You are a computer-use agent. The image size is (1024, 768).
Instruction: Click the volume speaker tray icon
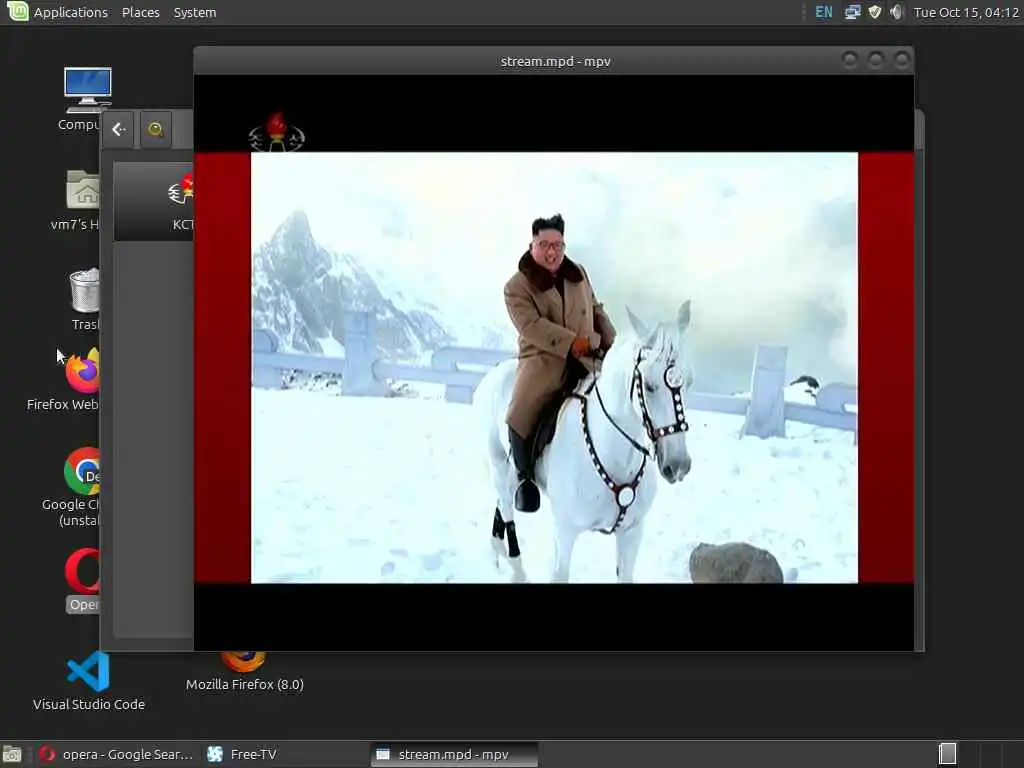[x=897, y=12]
